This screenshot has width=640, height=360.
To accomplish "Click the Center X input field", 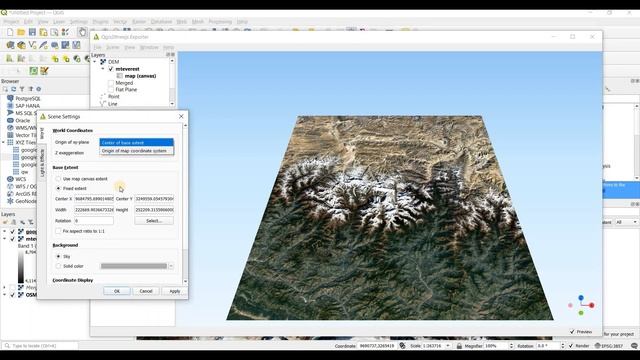I will (94, 199).
